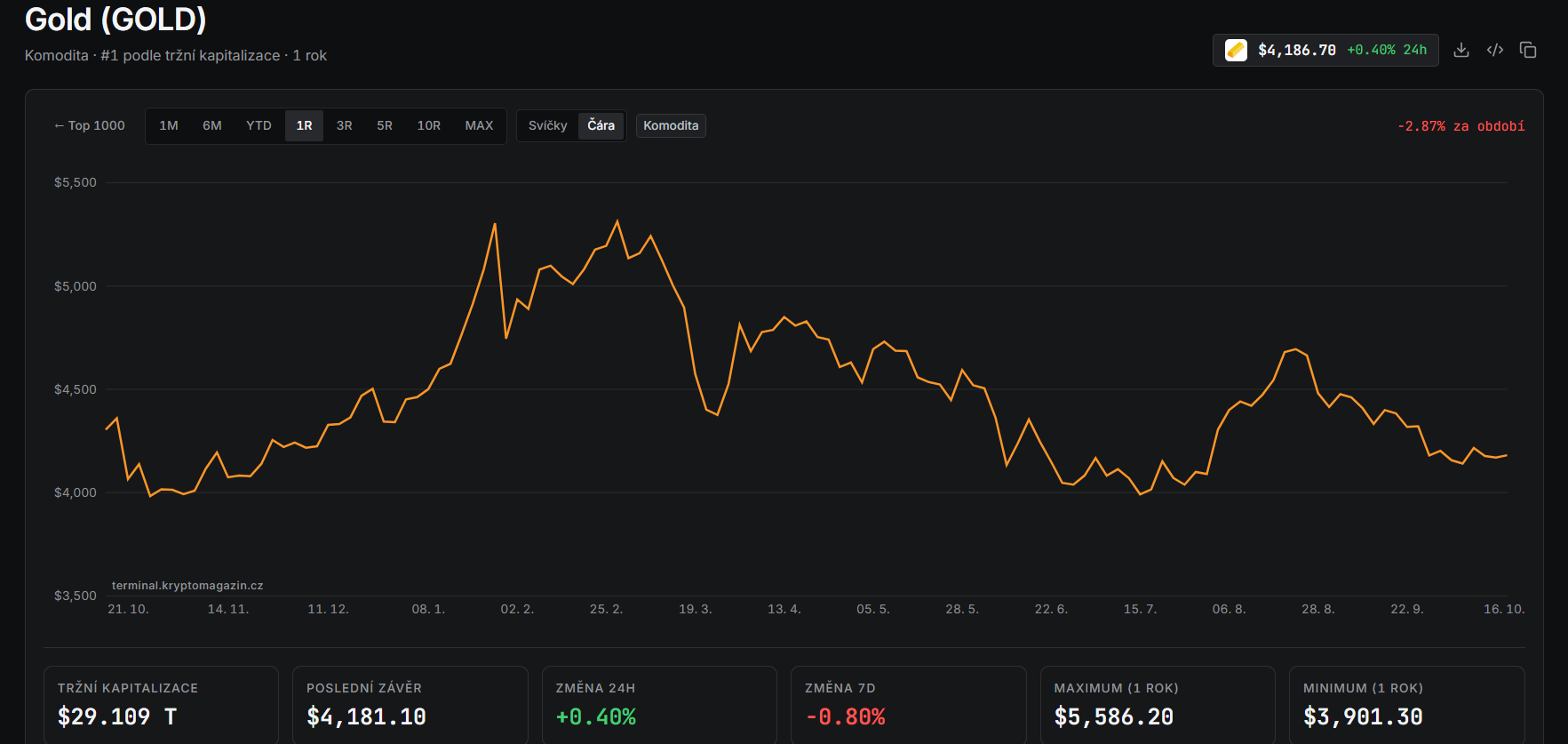Click the 21. 10. date on x-axis
The height and width of the screenshot is (744, 1568).
tap(128, 609)
